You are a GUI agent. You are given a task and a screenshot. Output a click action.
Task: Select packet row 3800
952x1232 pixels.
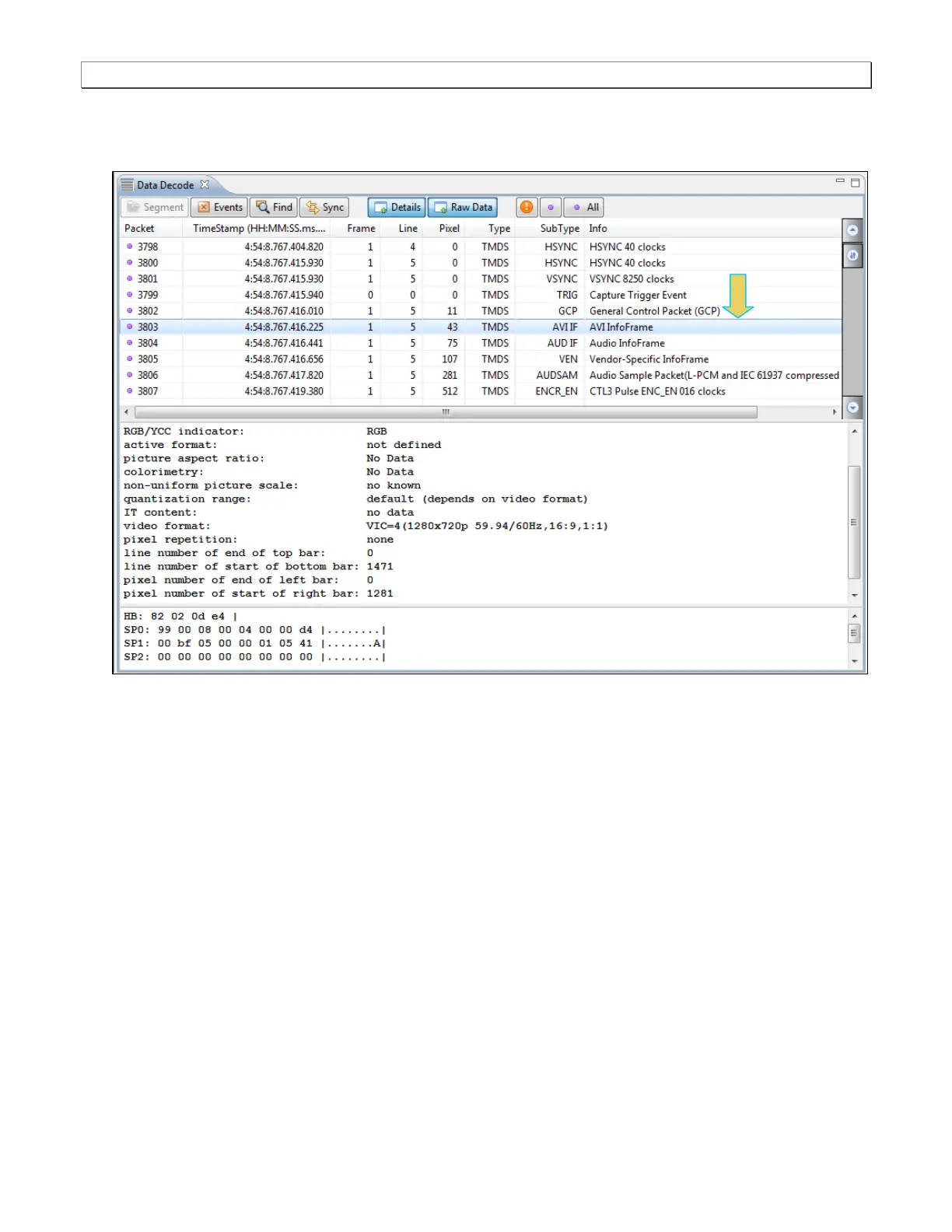tap(481, 263)
